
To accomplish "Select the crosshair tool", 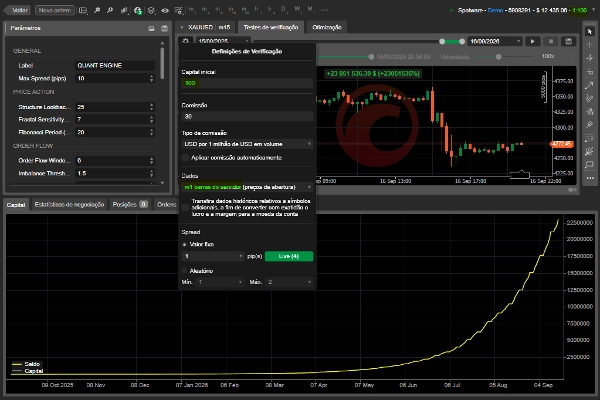I will click(590, 45).
